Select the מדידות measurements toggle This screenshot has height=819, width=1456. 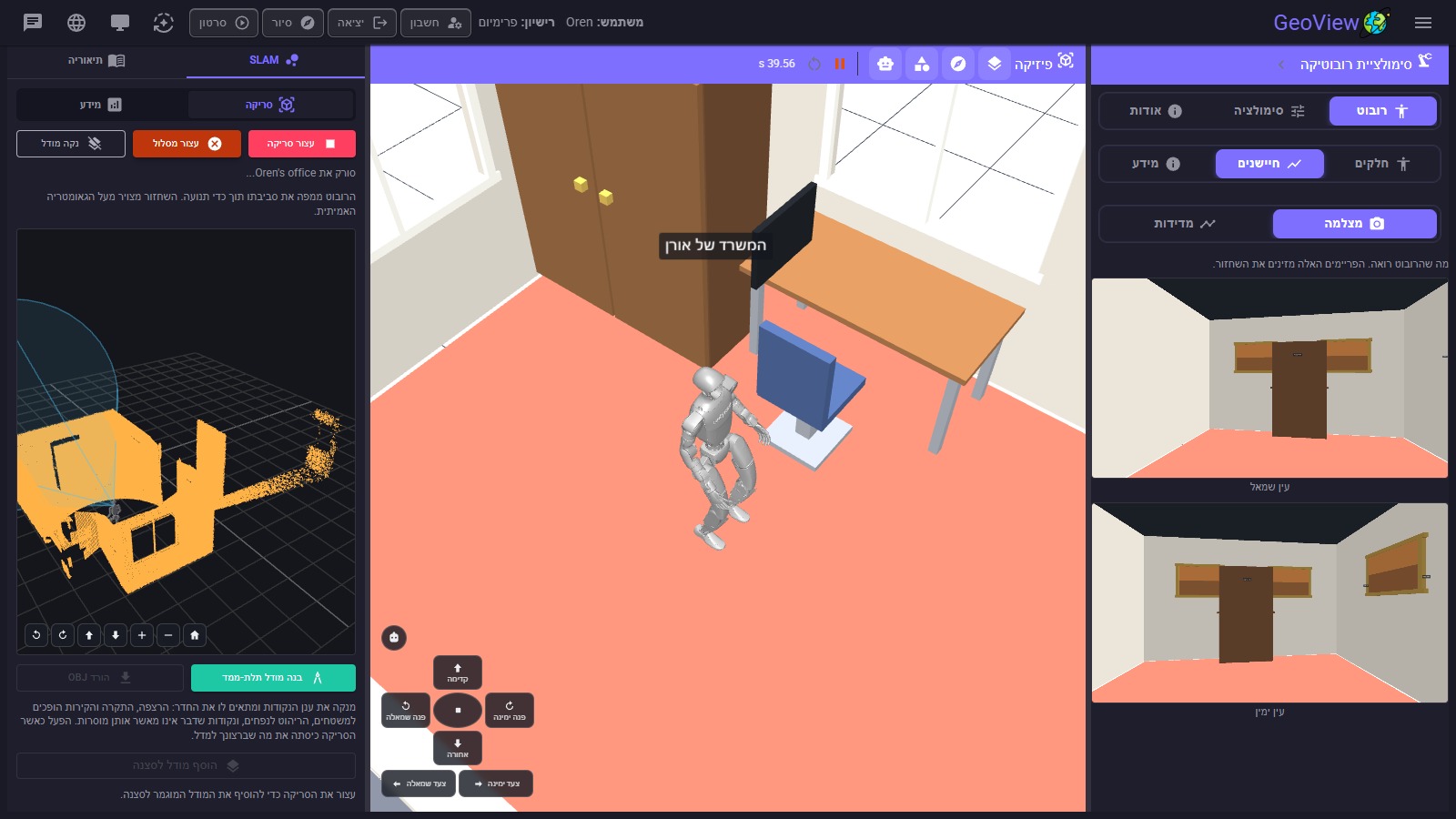tap(1185, 224)
